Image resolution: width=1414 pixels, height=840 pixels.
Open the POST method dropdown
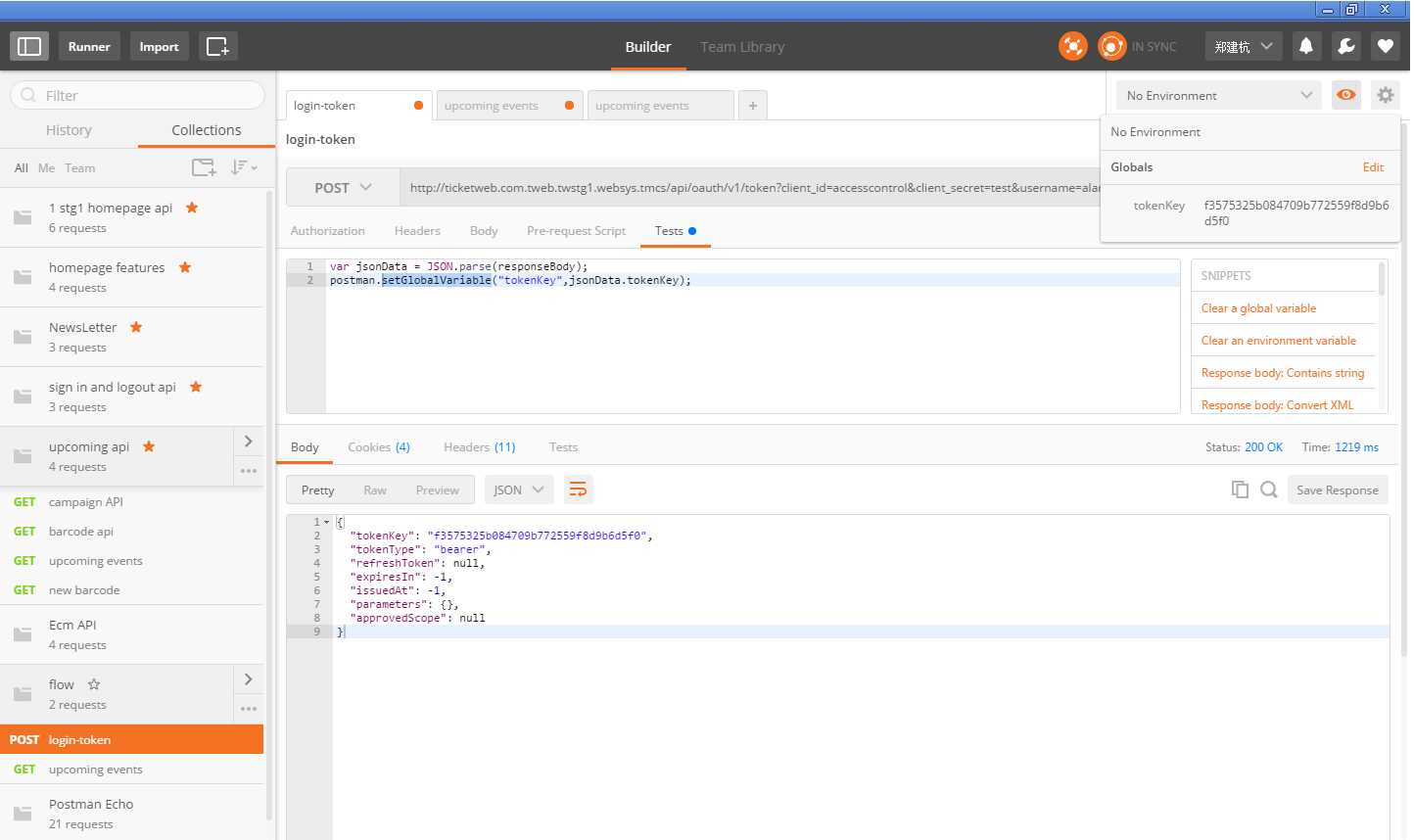343,187
